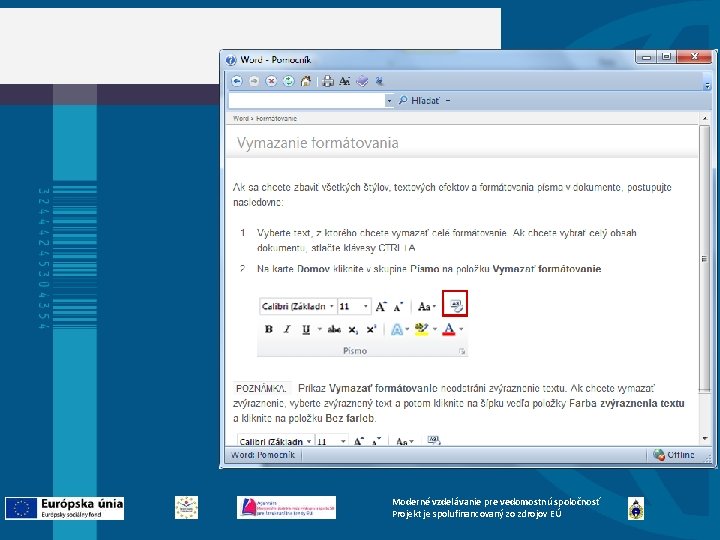Toggle Superscript x² icon
The height and width of the screenshot is (540, 720).
point(371,329)
